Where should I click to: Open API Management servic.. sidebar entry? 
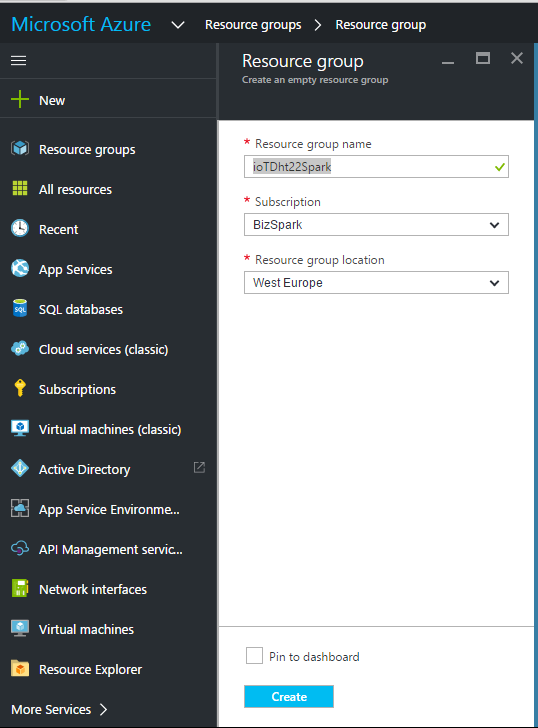(108, 549)
